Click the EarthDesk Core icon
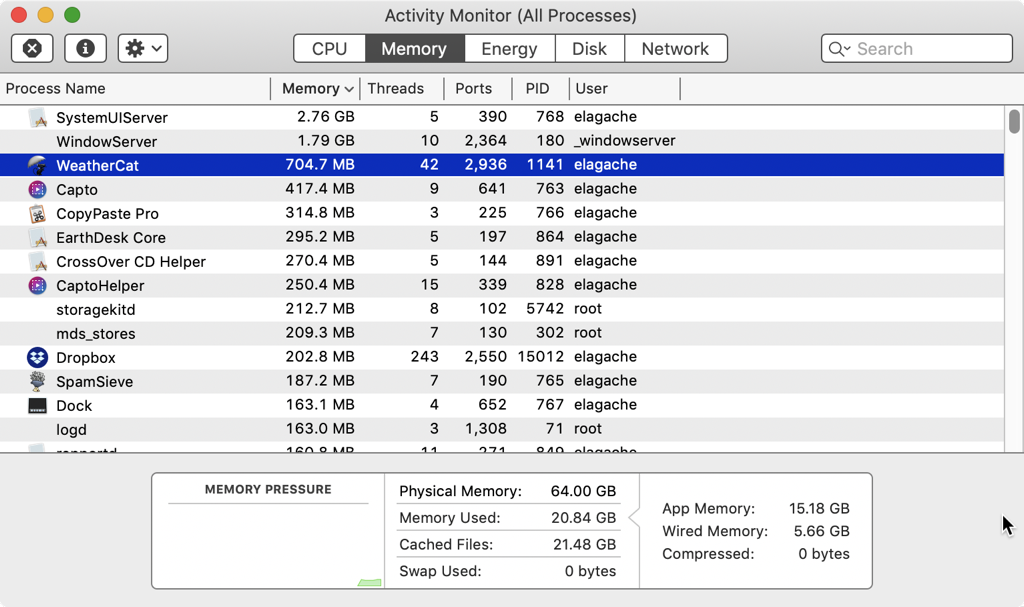Viewport: 1024px width, 607px height. 38,238
